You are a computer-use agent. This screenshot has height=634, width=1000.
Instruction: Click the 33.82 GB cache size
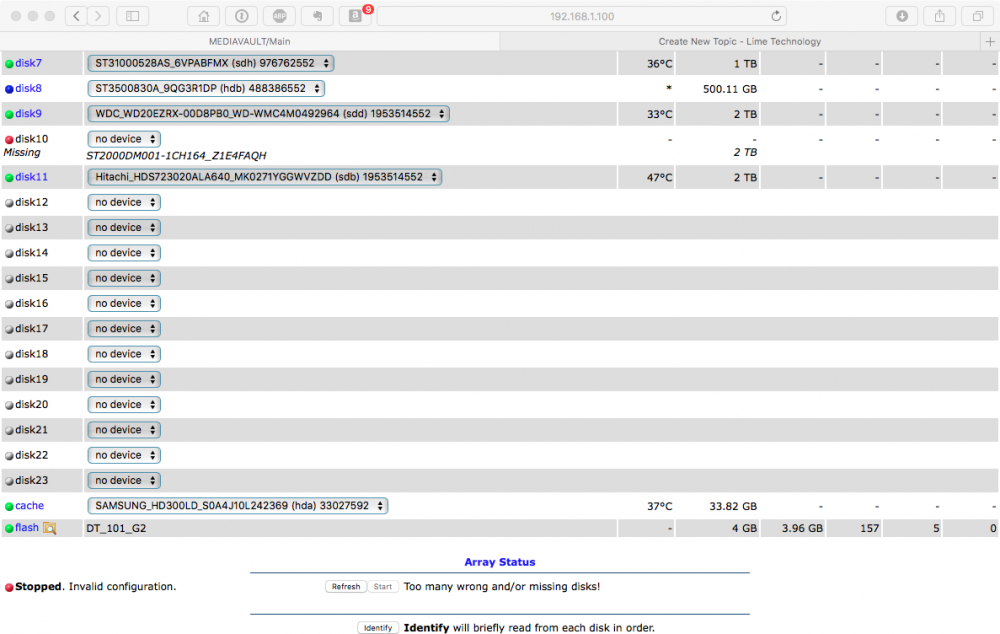[733, 506]
